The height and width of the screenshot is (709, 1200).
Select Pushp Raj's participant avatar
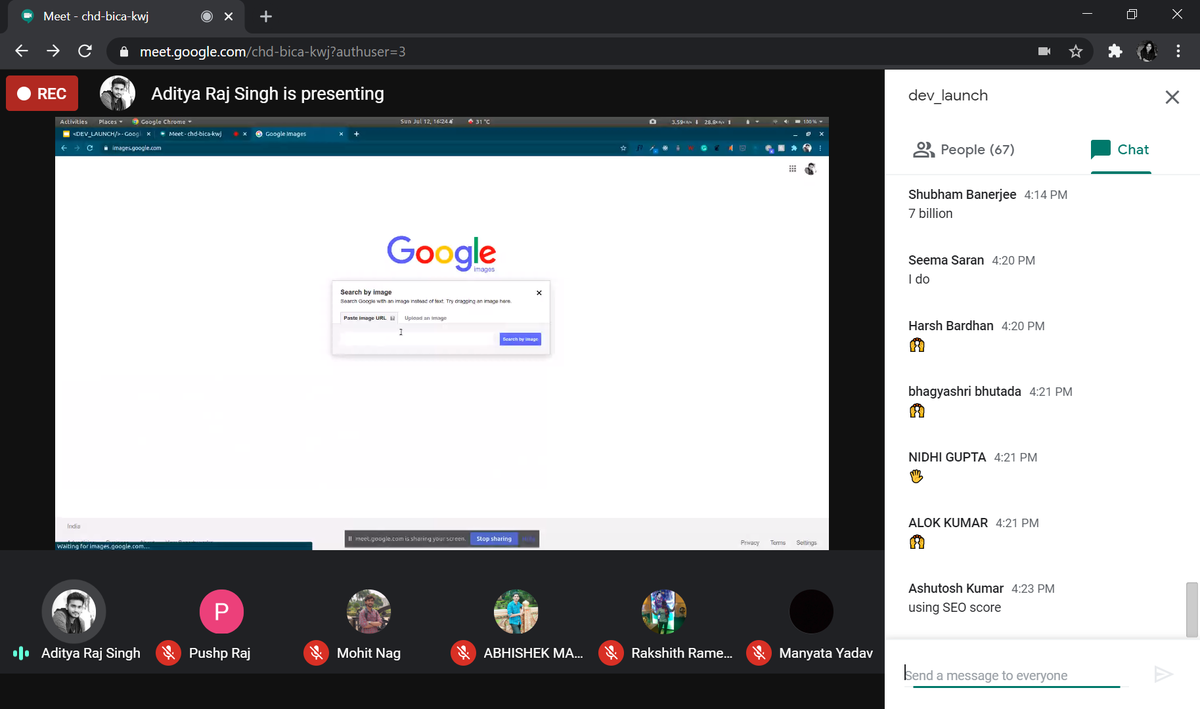click(222, 612)
